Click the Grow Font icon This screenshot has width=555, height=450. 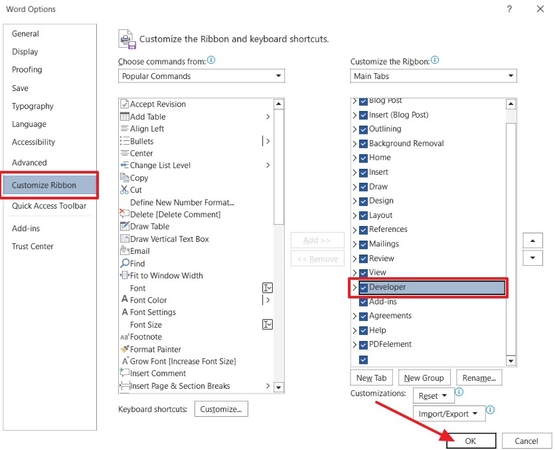pyautogui.click(x=125, y=361)
